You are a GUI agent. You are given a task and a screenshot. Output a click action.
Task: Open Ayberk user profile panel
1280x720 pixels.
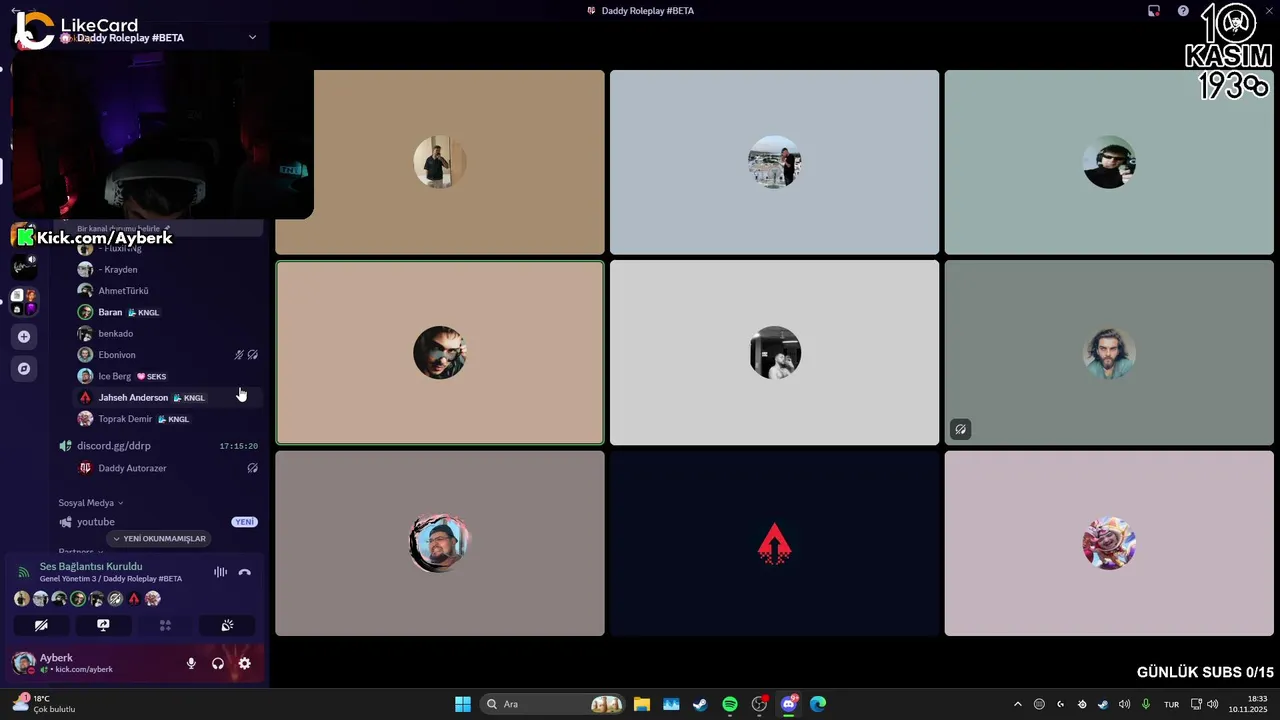(x=90, y=663)
